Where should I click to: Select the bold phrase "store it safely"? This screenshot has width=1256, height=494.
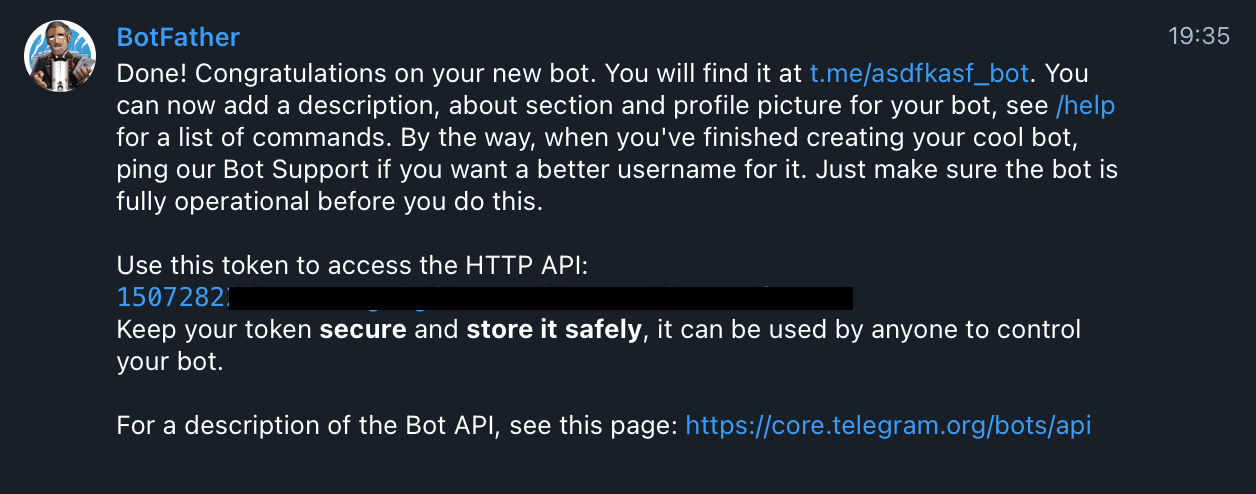(554, 329)
